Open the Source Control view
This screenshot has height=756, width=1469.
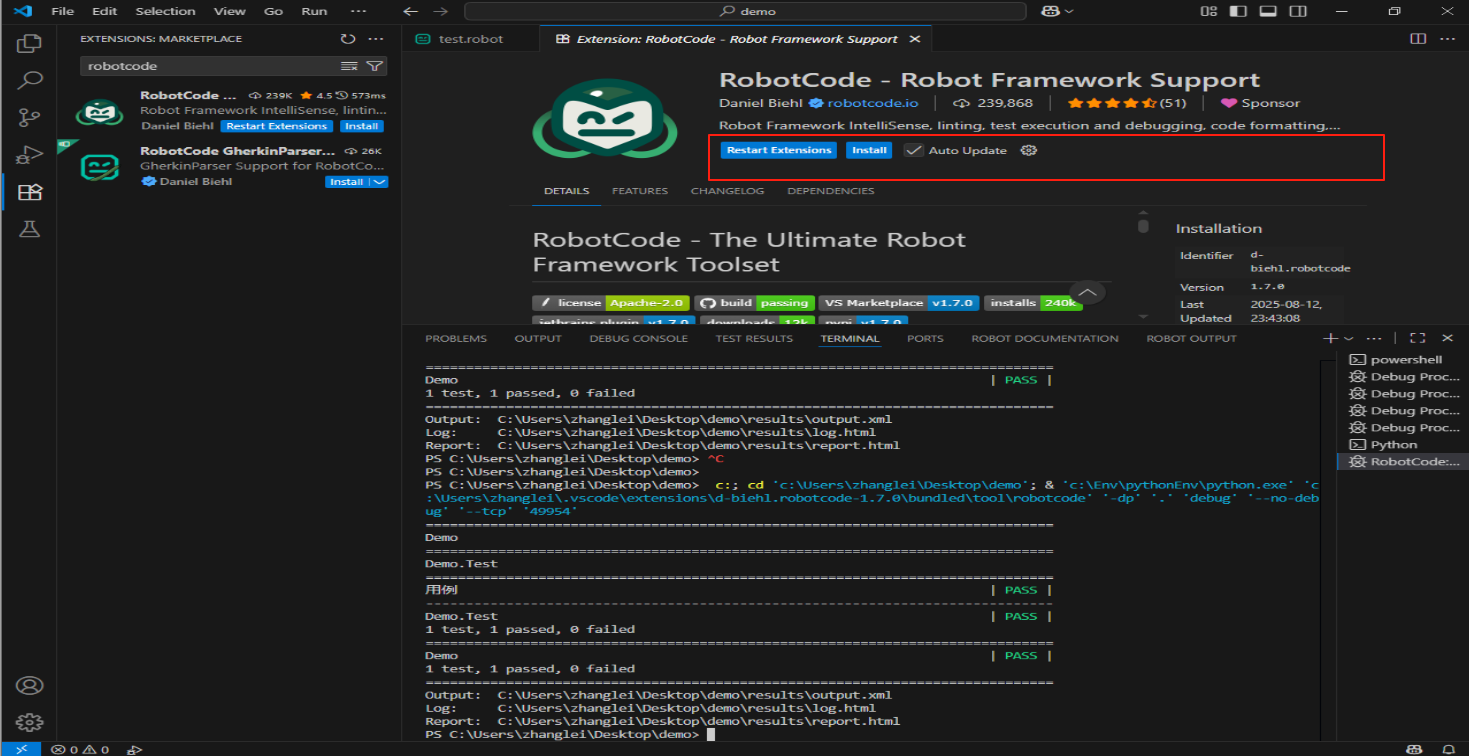30,118
